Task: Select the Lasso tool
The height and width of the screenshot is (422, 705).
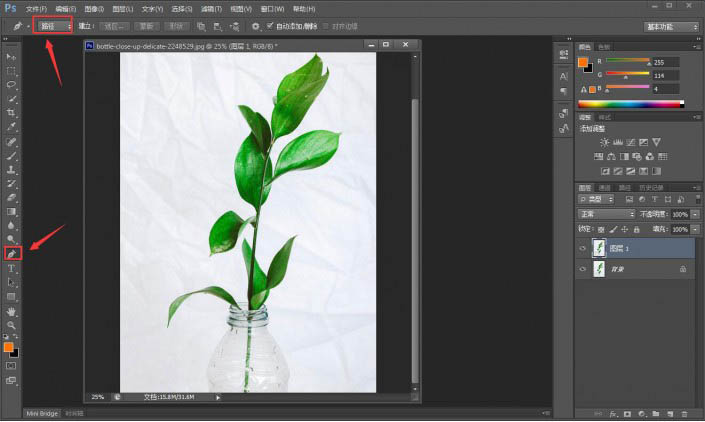Action: point(11,84)
